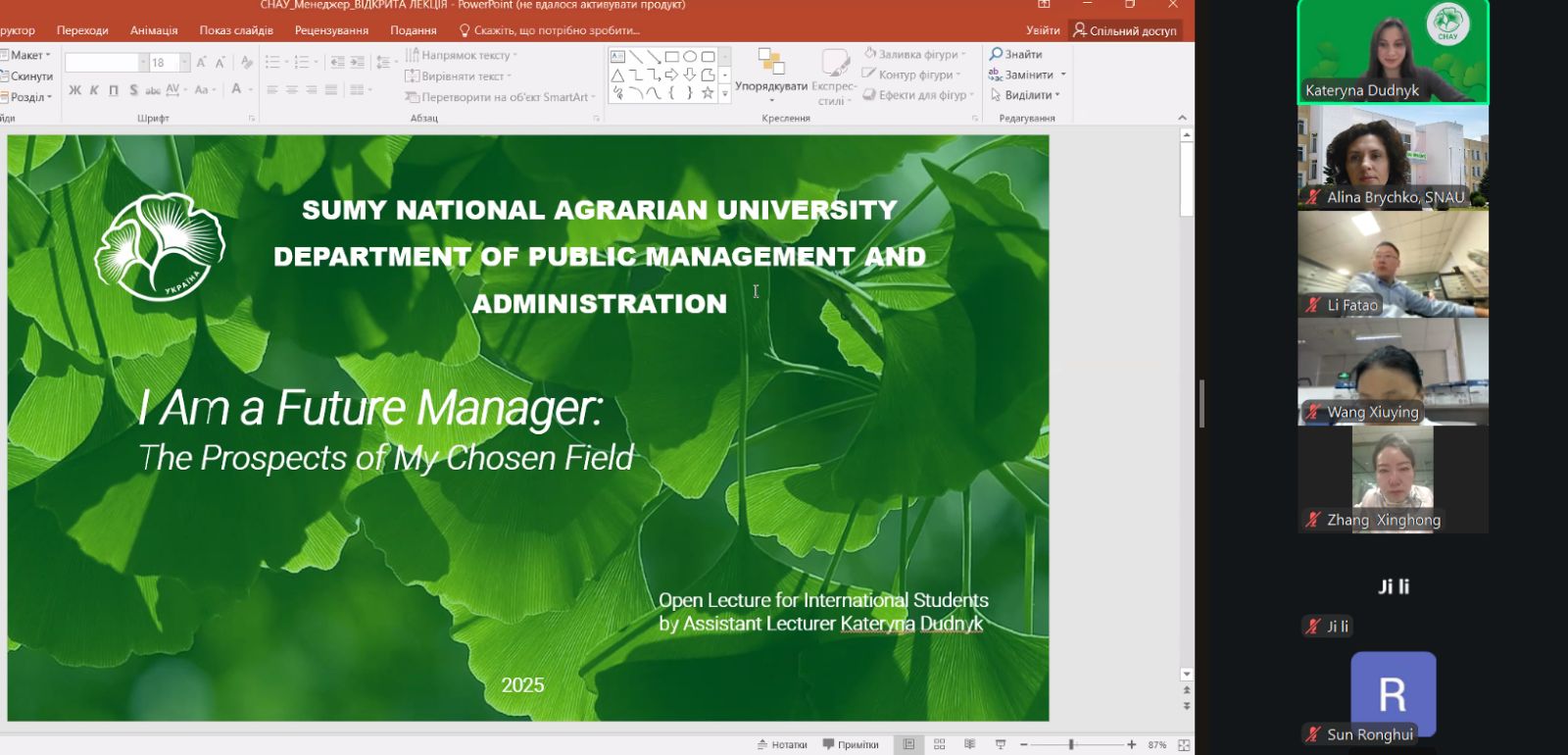Expand the font size dropdown
The height and width of the screenshot is (755, 1568).
tap(184, 63)
